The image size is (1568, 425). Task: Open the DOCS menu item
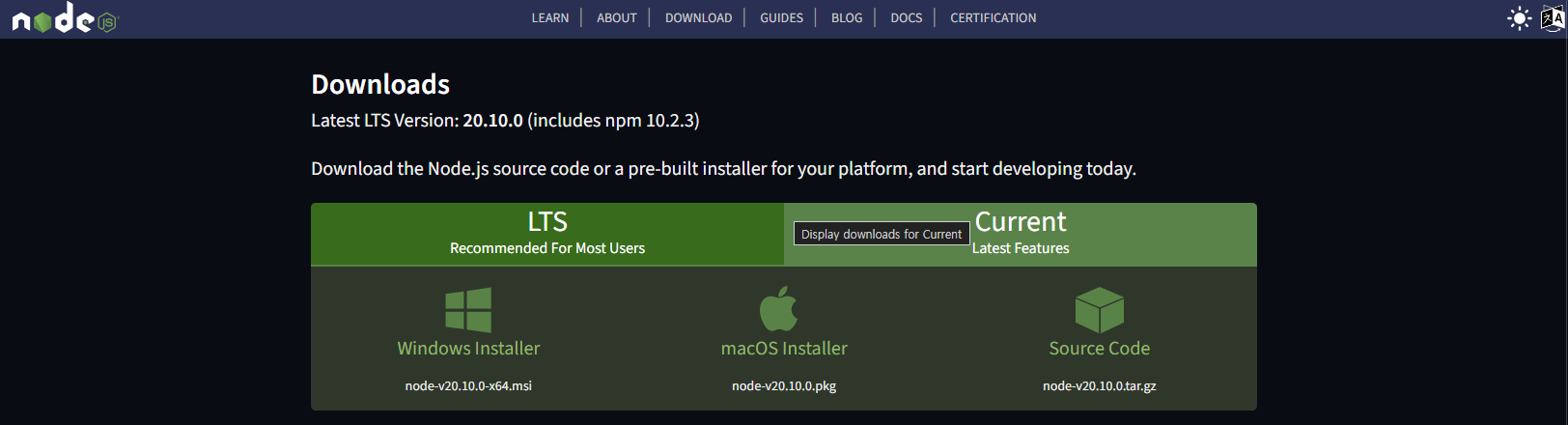click(906, 17)
